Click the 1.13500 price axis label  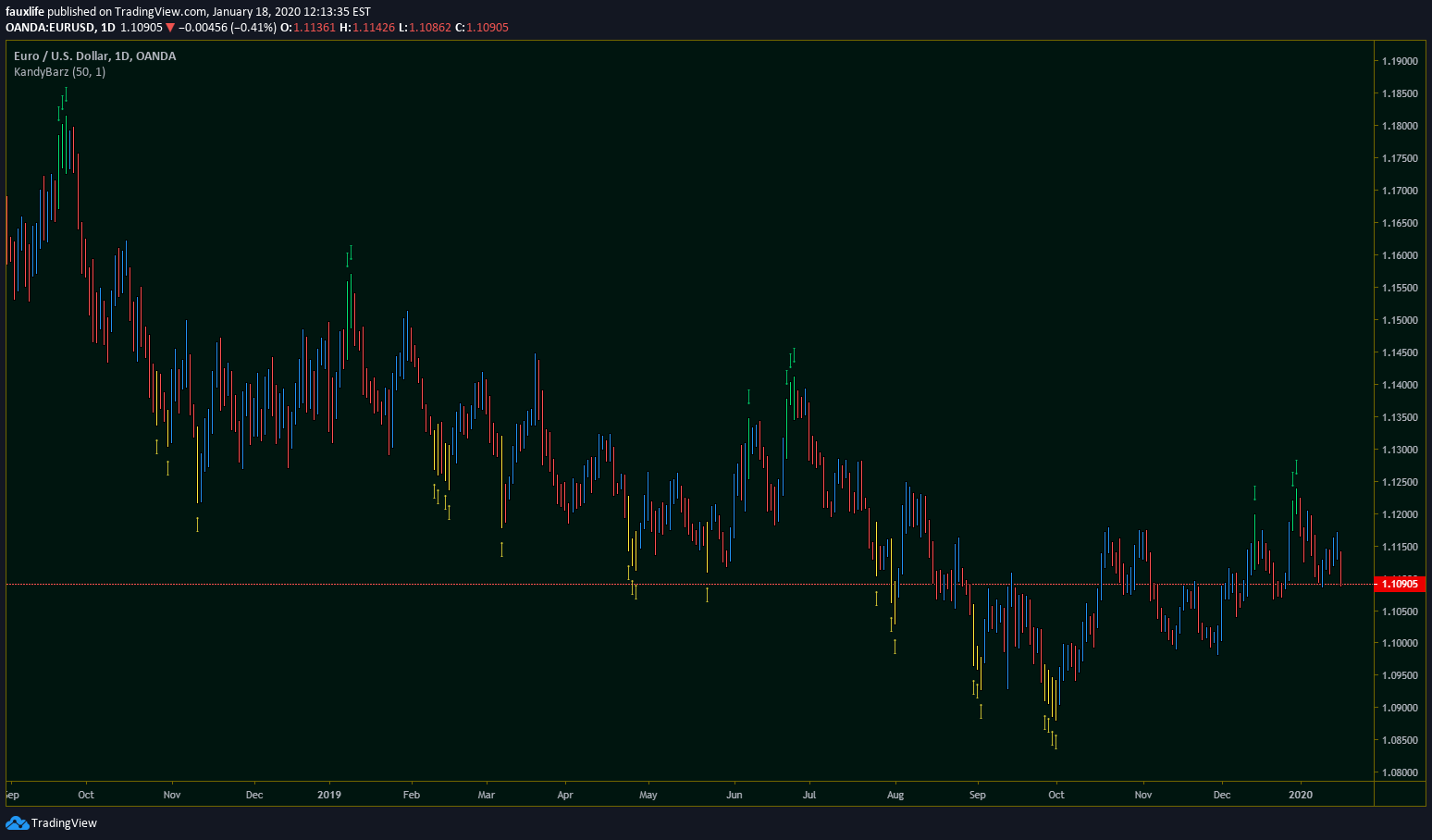point(1400,417)
